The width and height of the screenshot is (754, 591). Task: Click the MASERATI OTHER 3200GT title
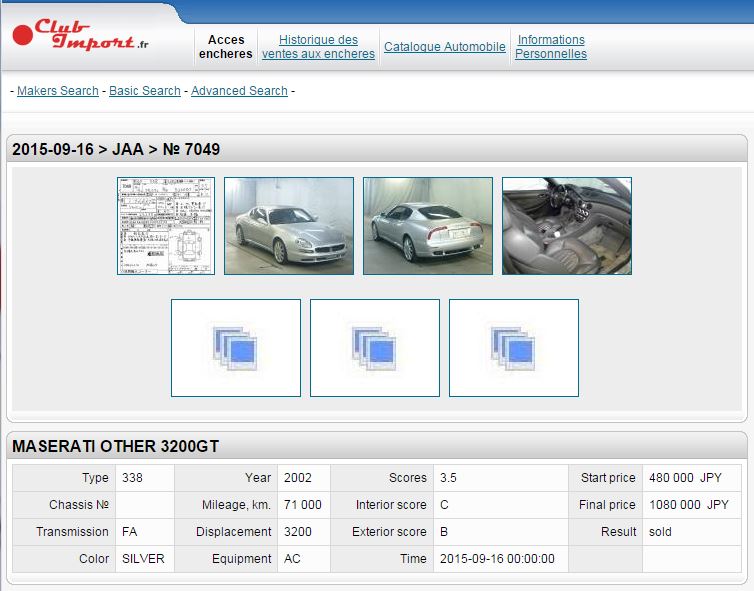tap(115, 447)
